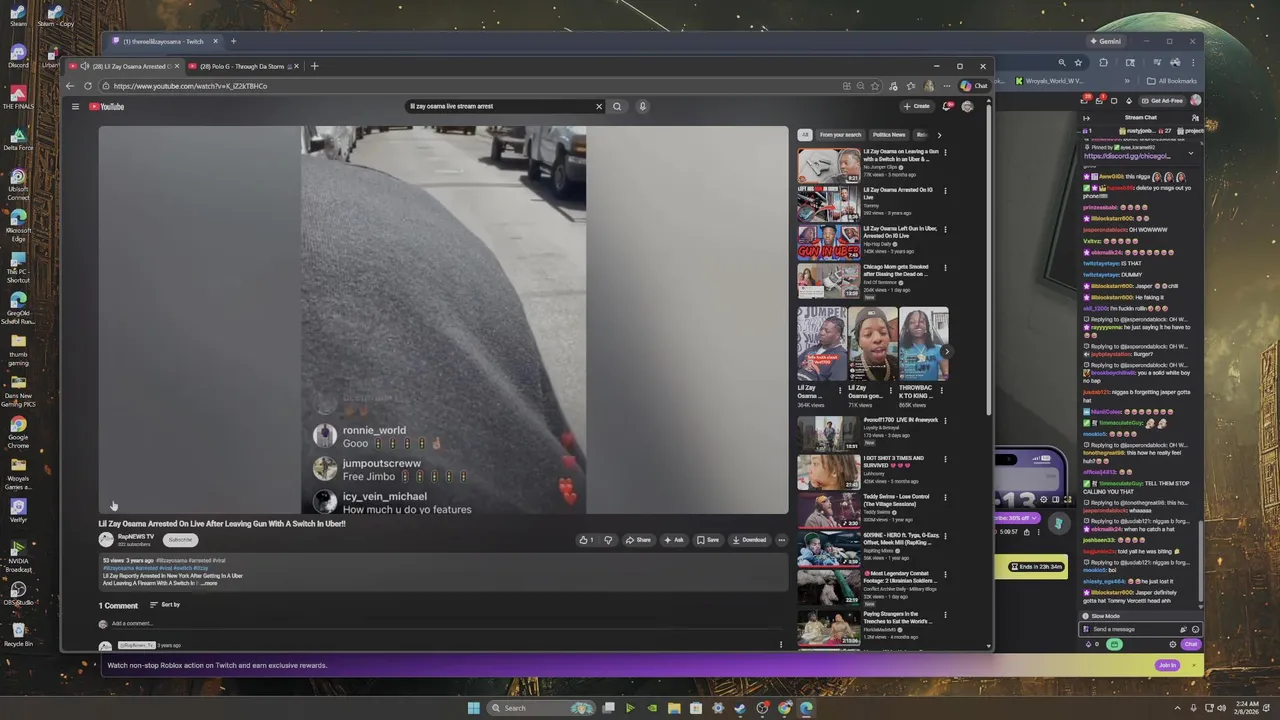Screen dimensions: 1280x720
Task: Open Edge Copilot Chat button
Action: (x=974, y=86)
